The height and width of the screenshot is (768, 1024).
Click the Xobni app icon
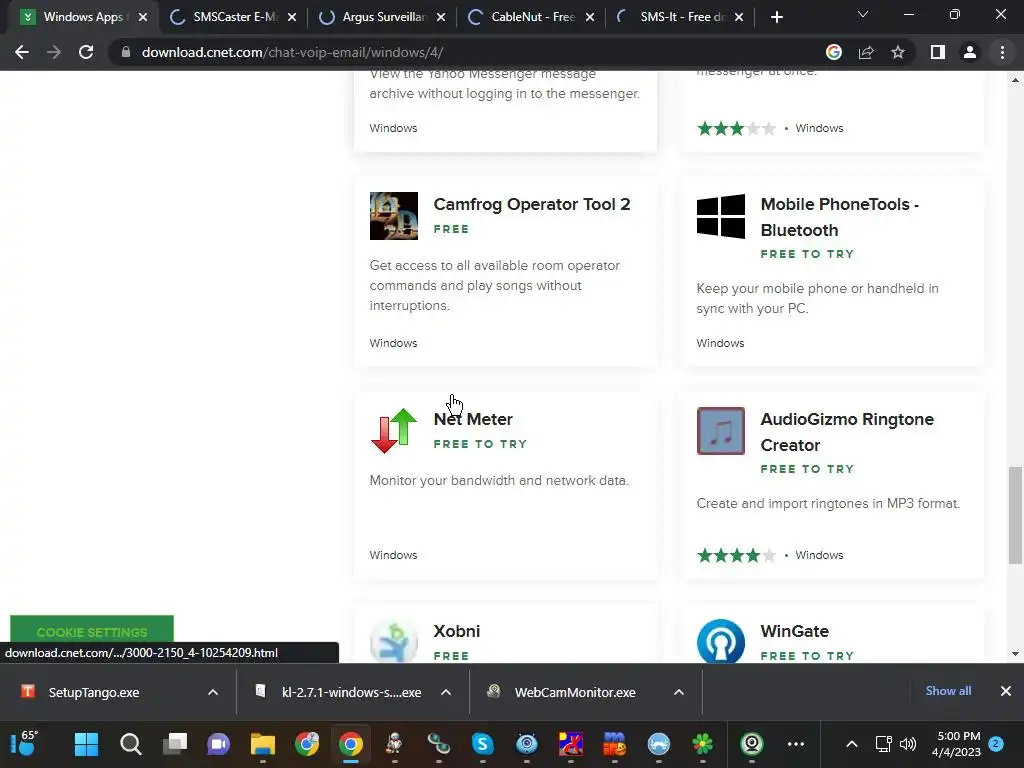pos(394,641)
